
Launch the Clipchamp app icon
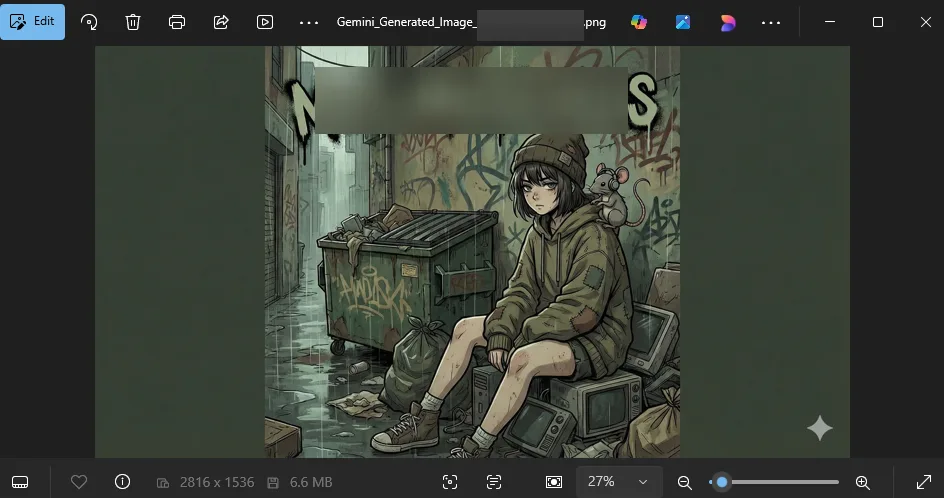pos(727,22)
